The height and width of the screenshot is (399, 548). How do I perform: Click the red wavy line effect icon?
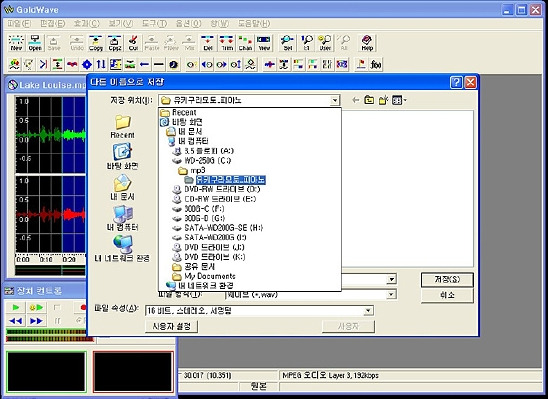(x=72, y=64)
